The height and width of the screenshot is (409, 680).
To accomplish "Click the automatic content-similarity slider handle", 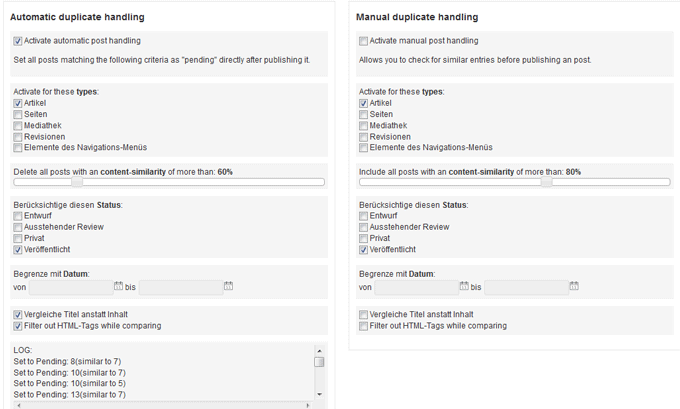I will [77, 182].
